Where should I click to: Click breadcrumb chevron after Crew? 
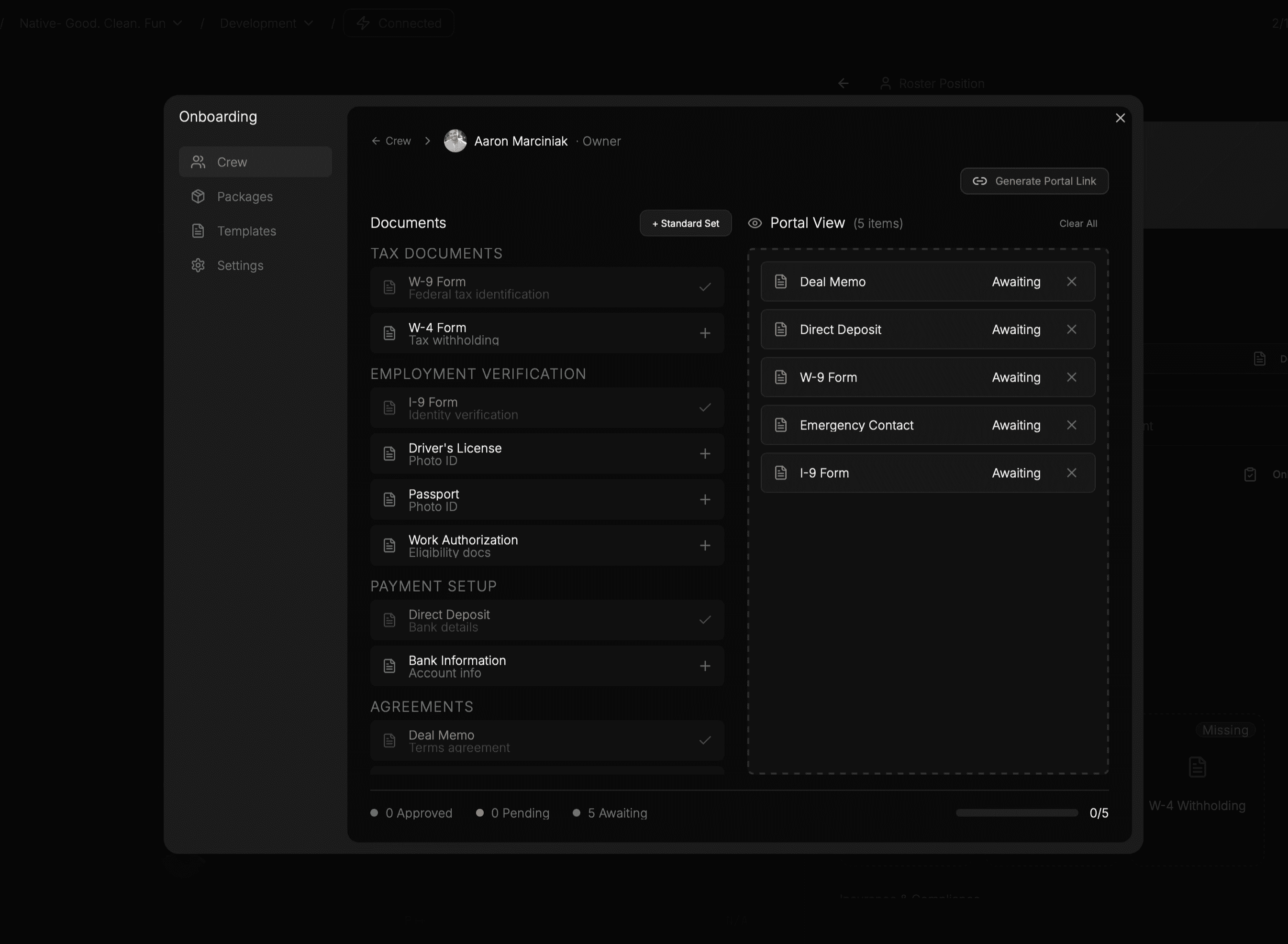(x=428, y=141)
